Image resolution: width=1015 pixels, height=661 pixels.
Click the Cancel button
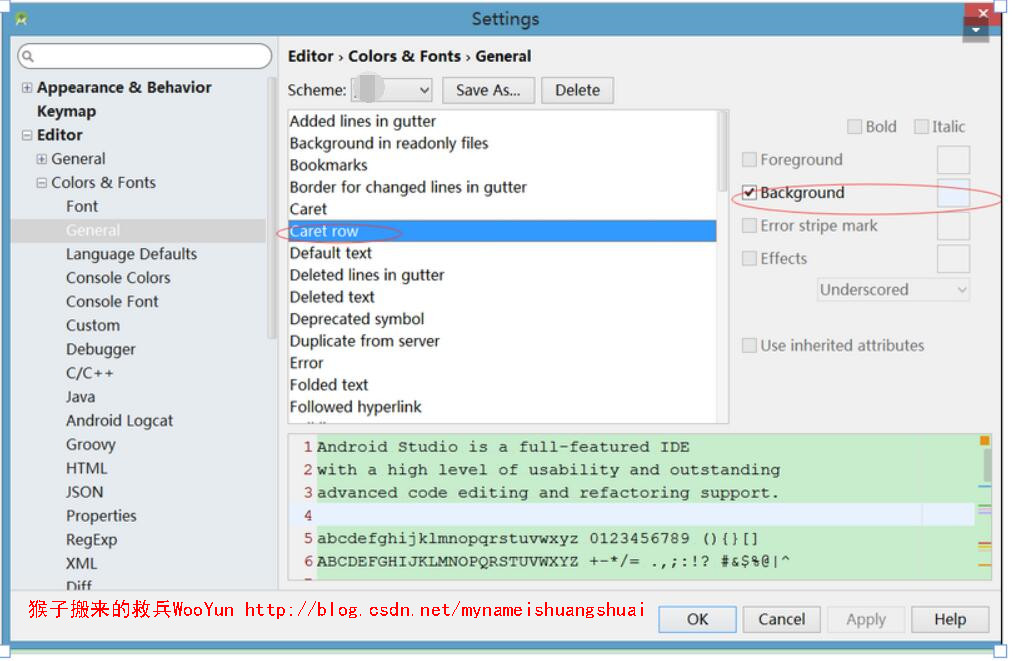pos(781,620)
